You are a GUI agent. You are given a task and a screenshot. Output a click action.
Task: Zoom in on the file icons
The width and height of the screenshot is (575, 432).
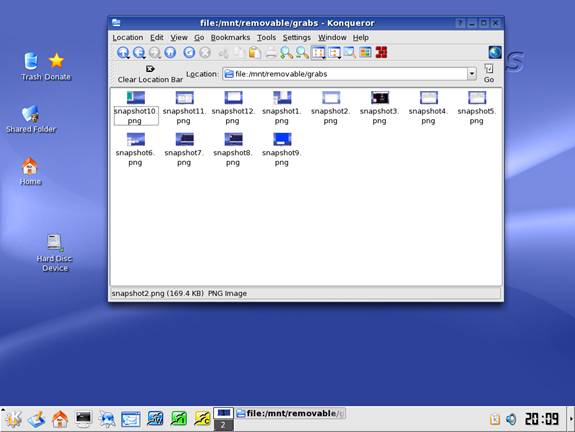tap(286, 53)
